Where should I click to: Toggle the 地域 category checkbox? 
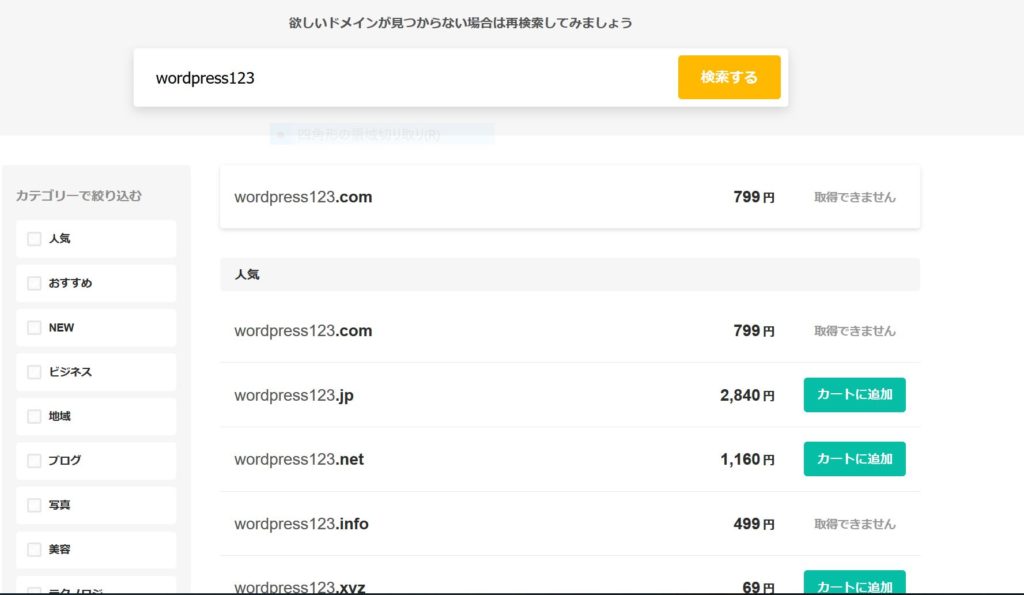(x=34, y=417)
